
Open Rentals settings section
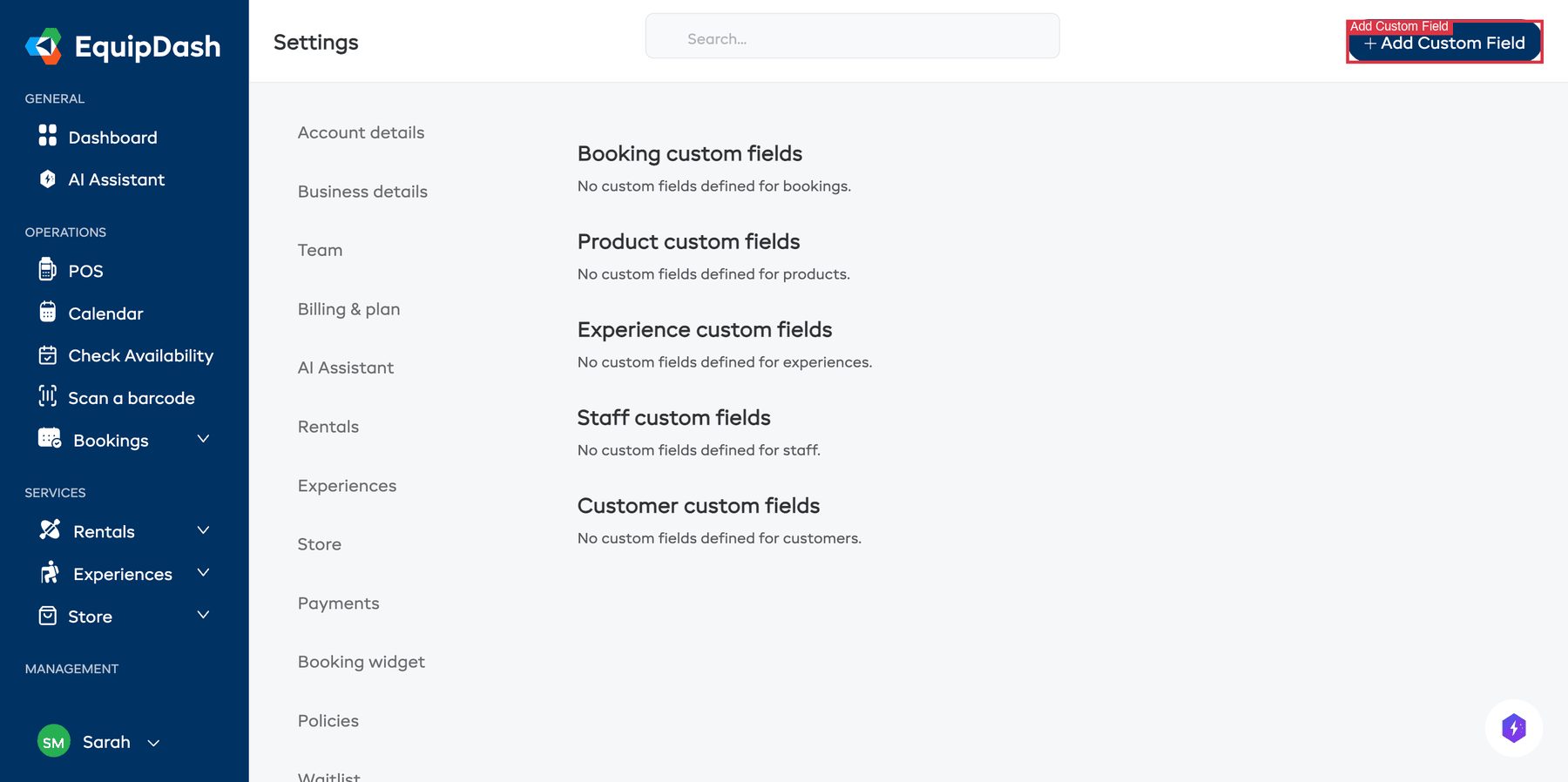(328, 427)
